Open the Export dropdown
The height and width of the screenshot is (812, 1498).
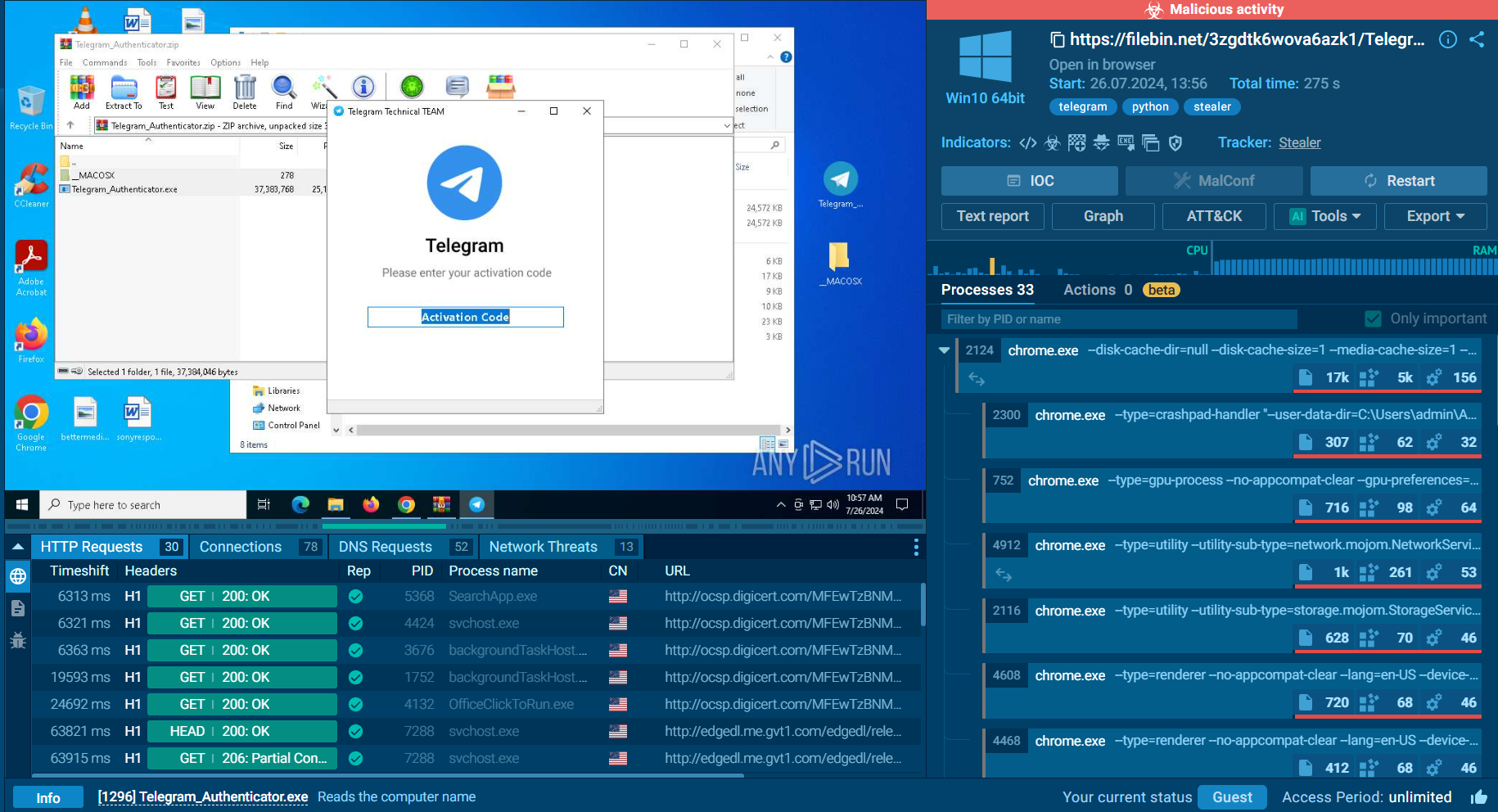(x=1435, y=216)
